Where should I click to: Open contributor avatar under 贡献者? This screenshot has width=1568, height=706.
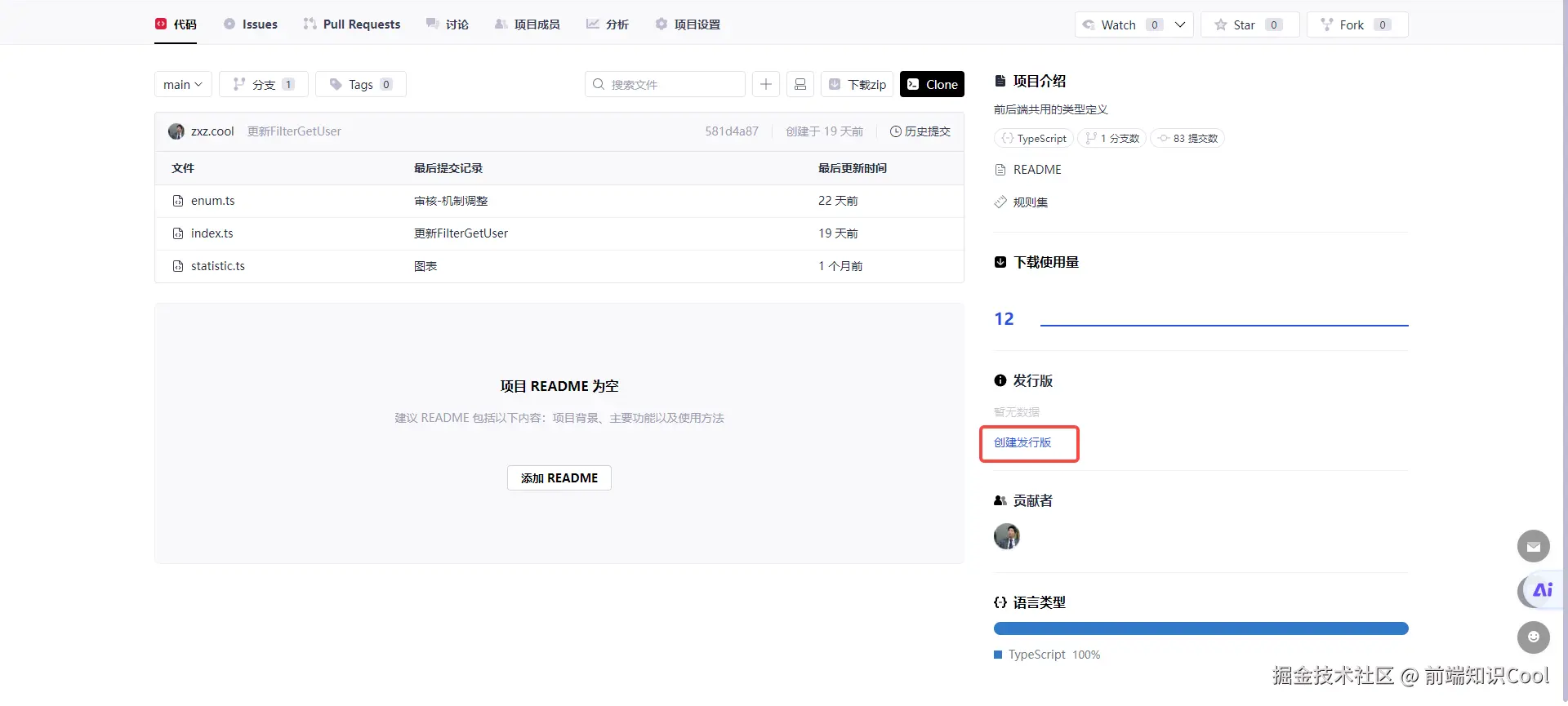[x=1007, y=536]
